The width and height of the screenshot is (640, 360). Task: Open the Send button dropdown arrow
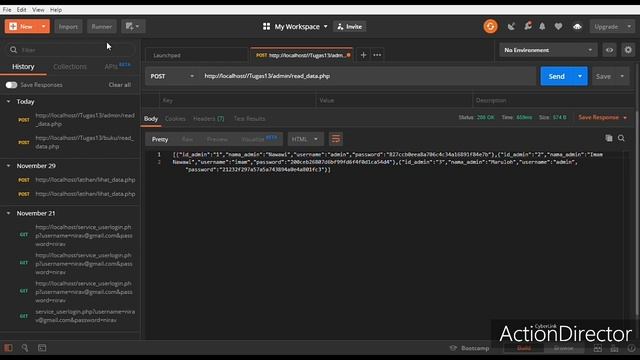(580, 76)
